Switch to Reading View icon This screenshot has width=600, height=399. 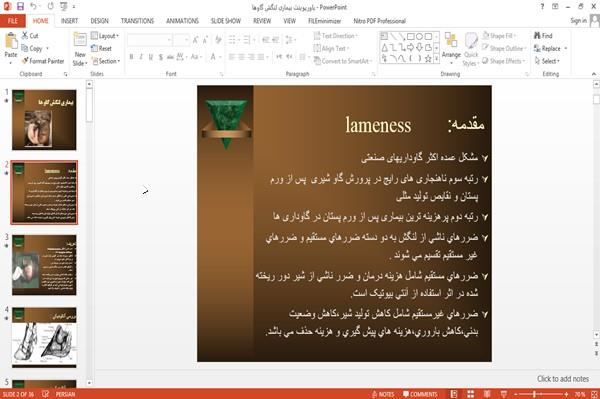(x=487, y=394)
